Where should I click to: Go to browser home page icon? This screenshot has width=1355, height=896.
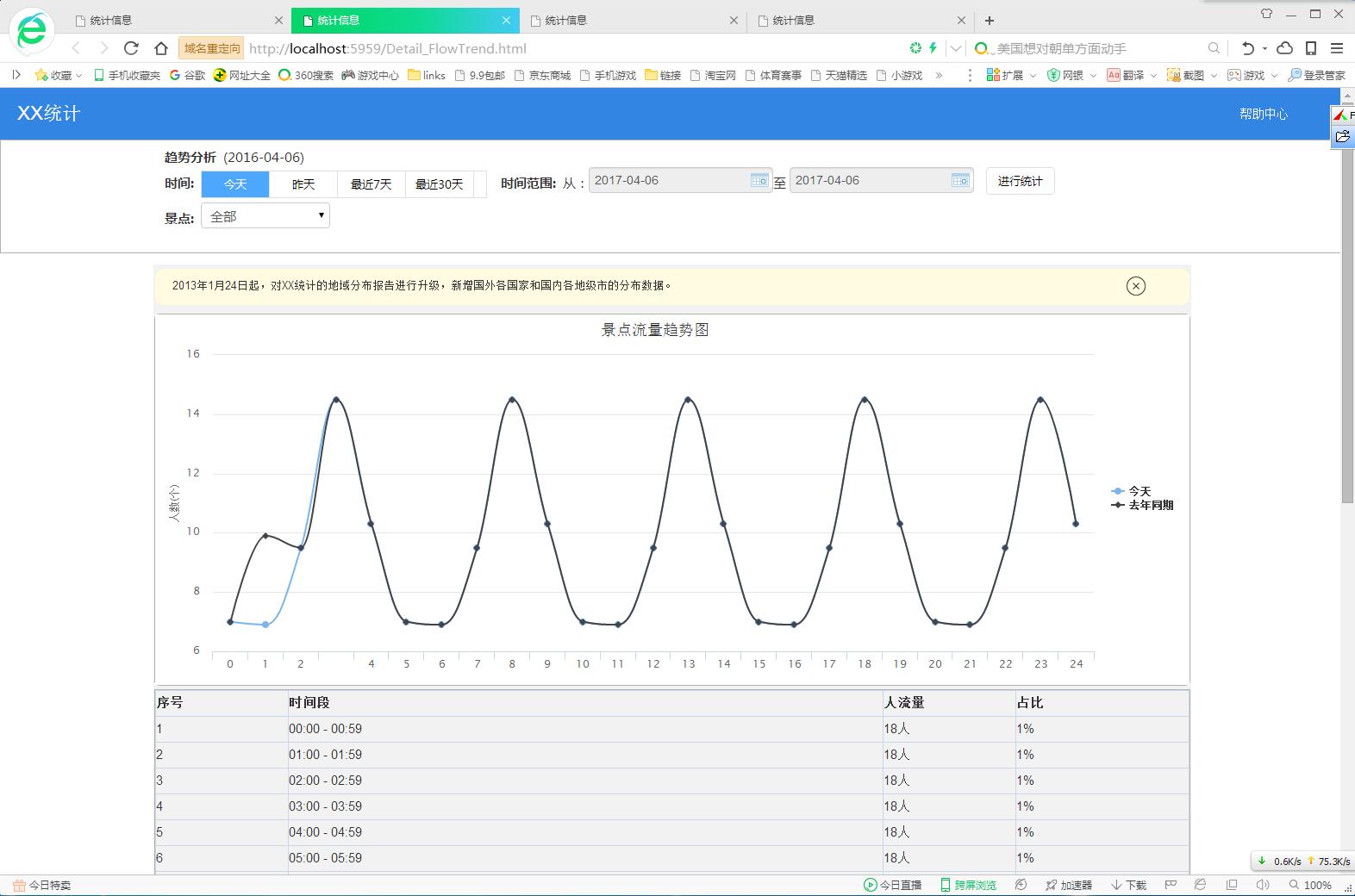pos(160,48)
